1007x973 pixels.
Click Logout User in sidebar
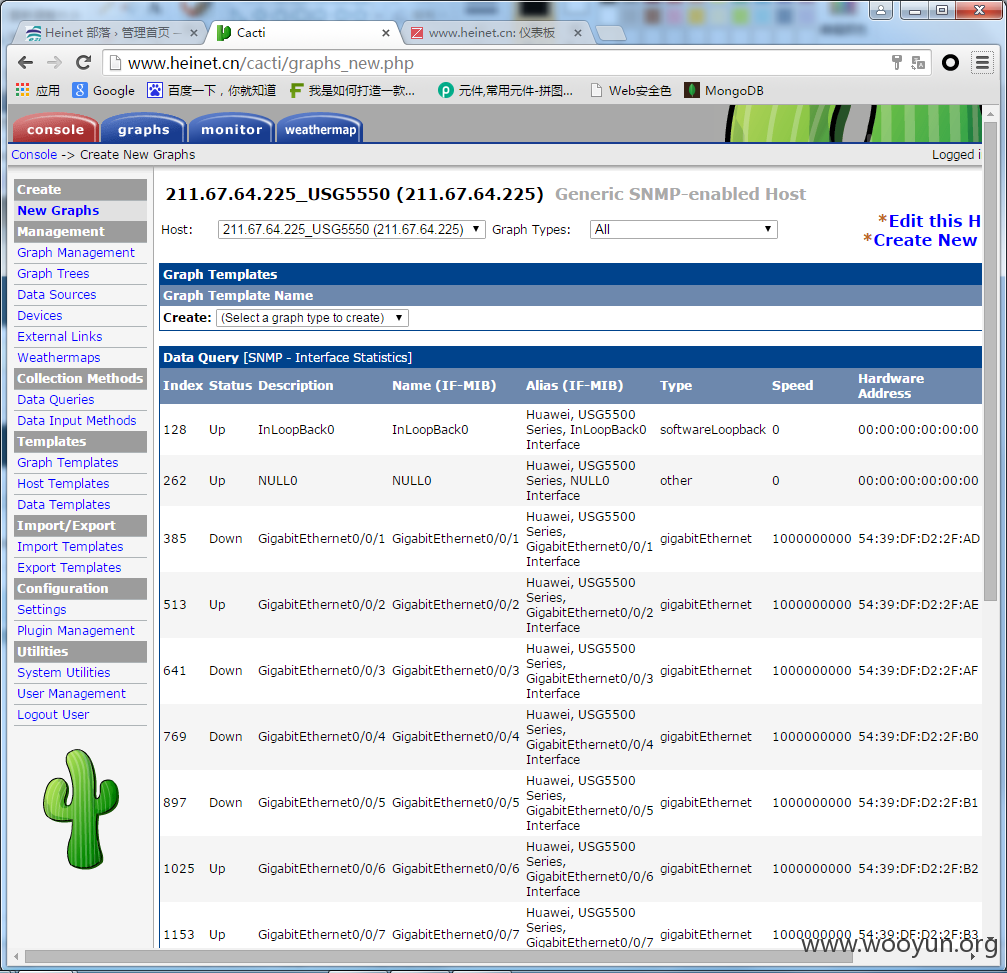click(53, 714)
